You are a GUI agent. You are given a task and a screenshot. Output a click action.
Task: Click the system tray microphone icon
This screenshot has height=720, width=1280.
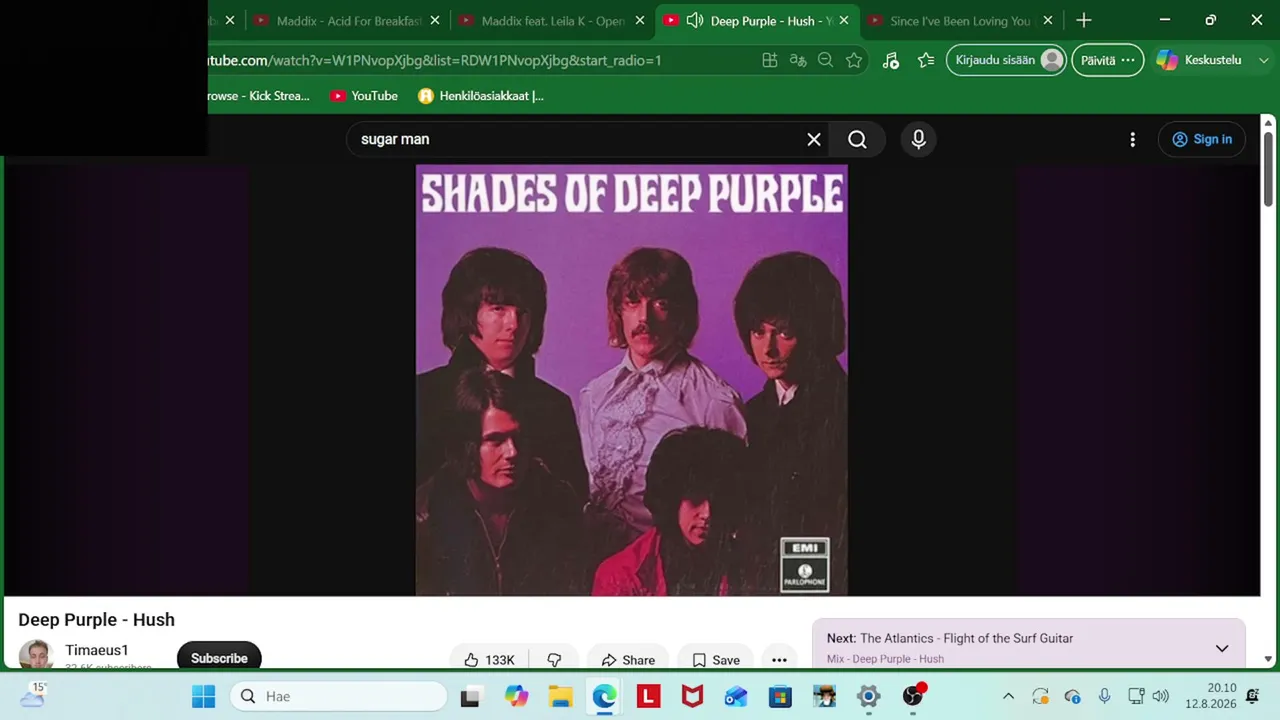(1104, 696)
